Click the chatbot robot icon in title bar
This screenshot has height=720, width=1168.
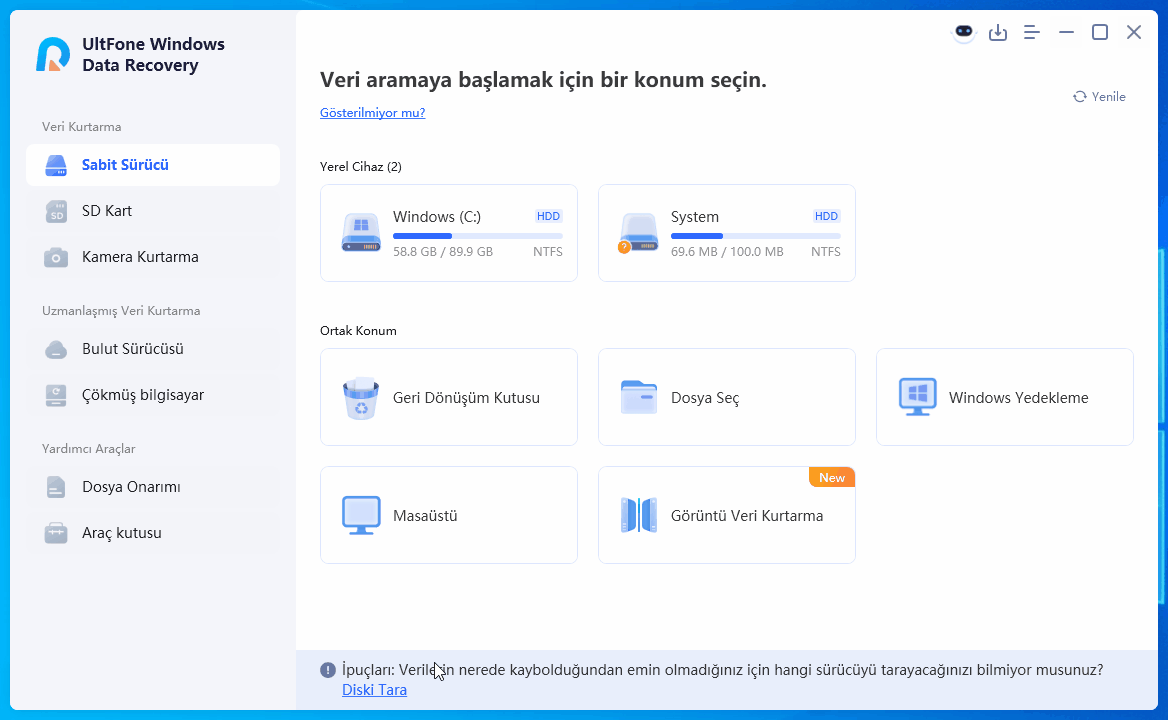tap(963, 32)
